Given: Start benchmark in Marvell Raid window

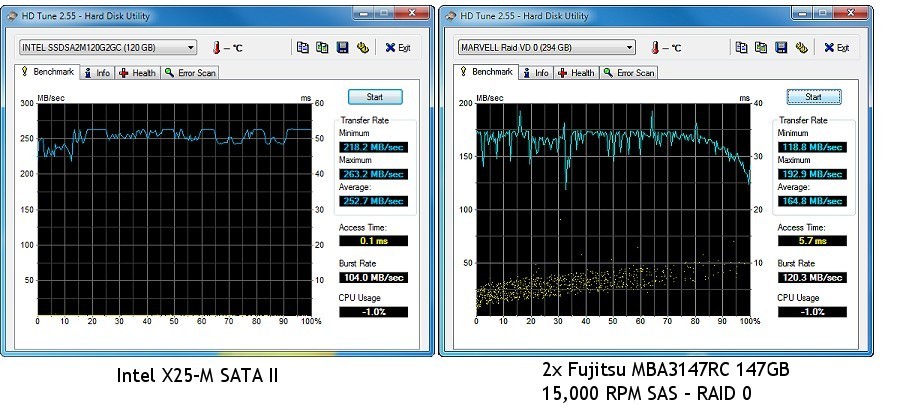Looking at the screenshot, I should click(x=813, y=97).
